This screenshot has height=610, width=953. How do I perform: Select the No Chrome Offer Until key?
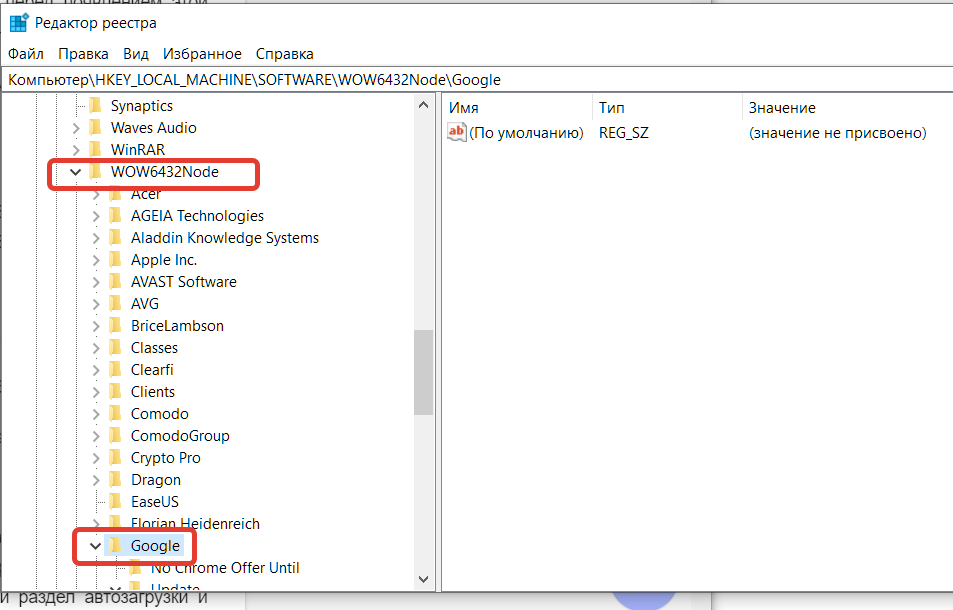tap(225, 568)
